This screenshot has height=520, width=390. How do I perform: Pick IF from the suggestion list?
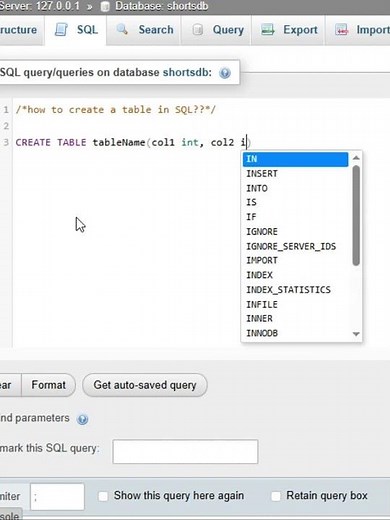(295, 217)
